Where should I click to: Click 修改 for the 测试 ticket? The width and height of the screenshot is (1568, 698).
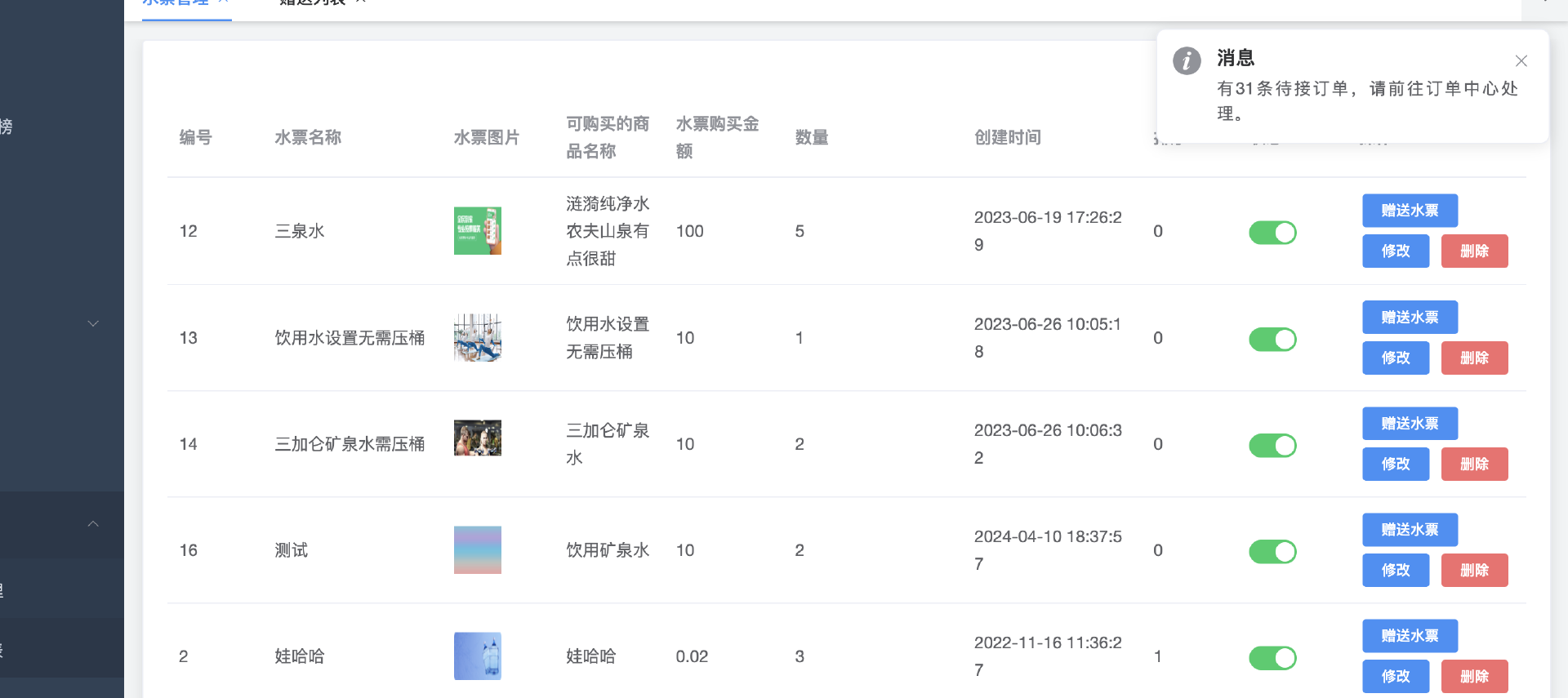(1396, 570)
